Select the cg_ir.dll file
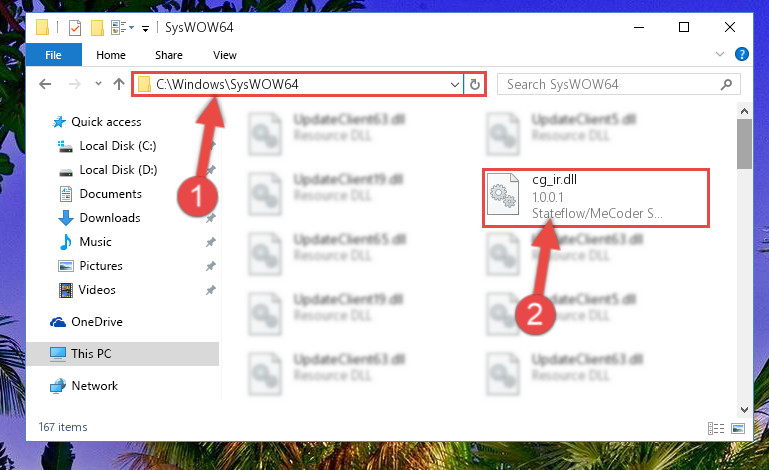This screenshot has width=769, height=470. point(596,198)
